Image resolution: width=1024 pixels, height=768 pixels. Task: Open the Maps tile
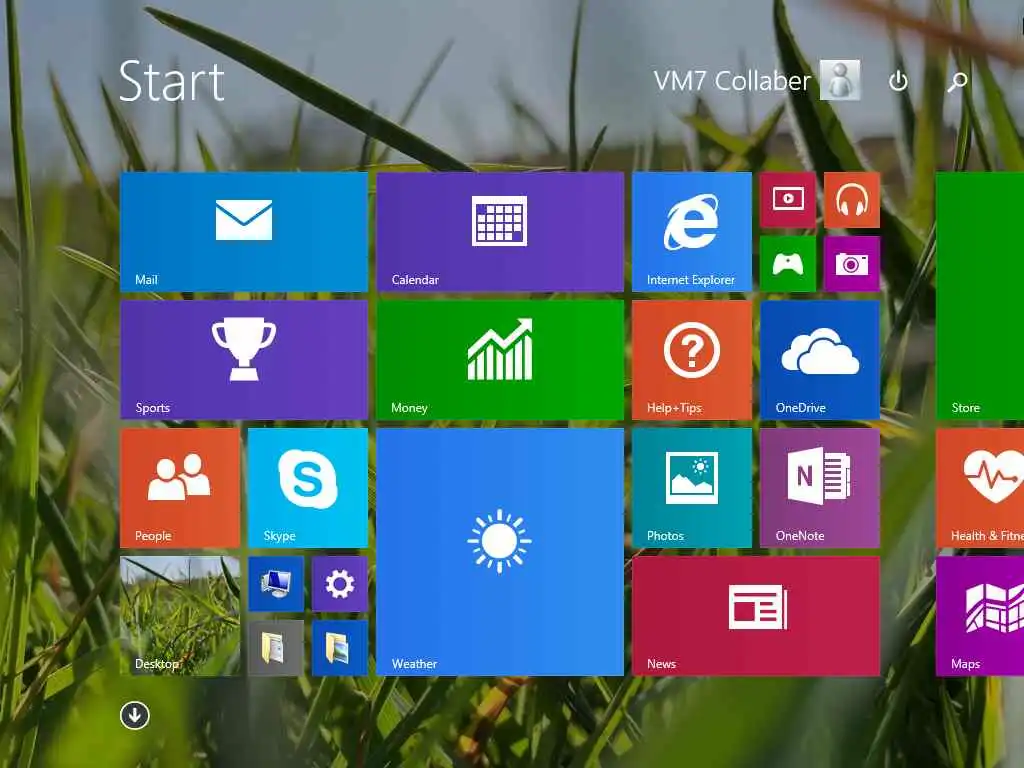coord(980,616)
